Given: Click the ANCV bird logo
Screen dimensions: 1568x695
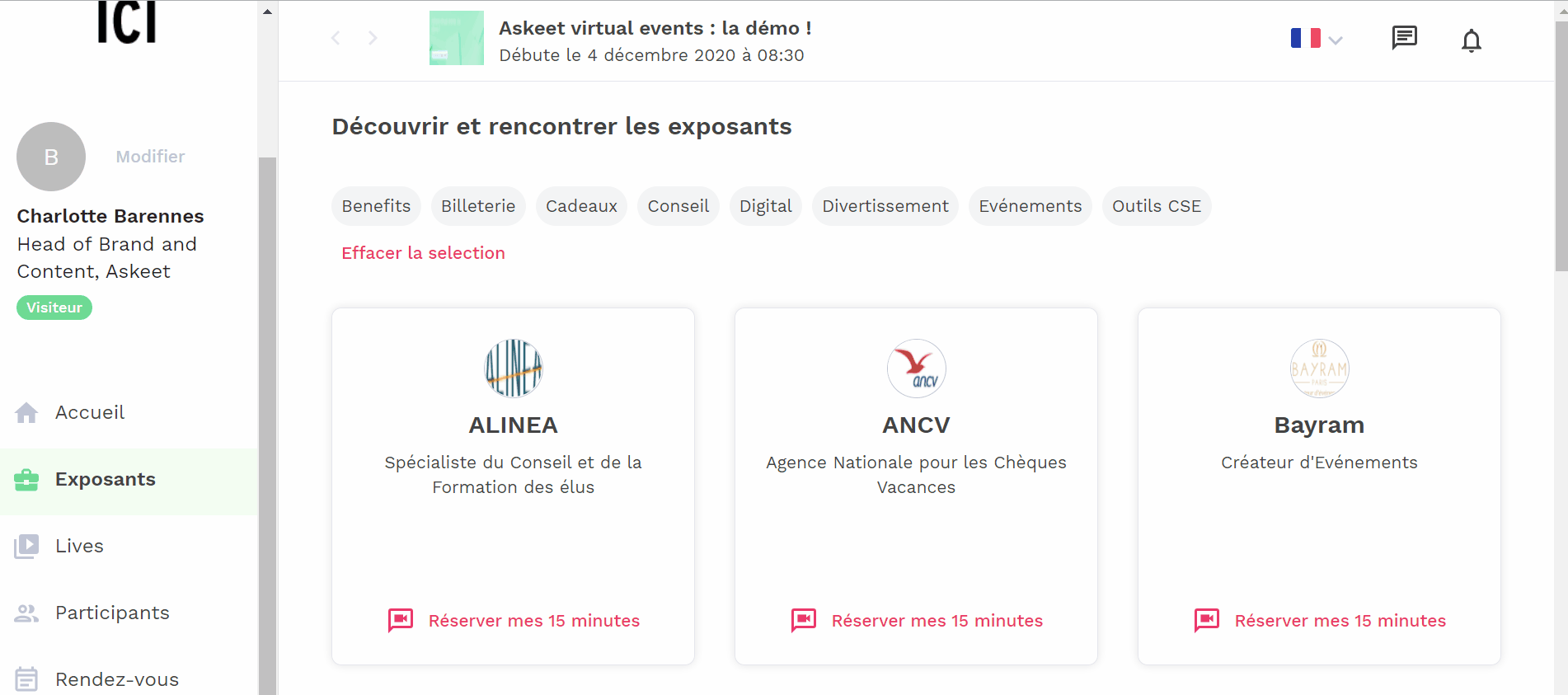Looking at the screenshot, I should pyautogui.click(x=917, y=369).
